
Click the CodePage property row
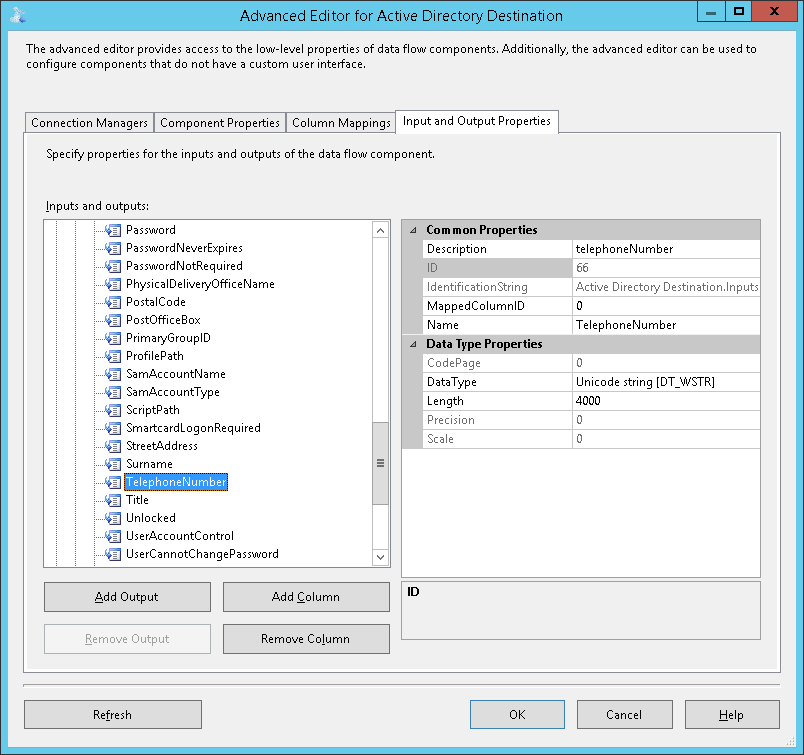(x=591, y=363)
